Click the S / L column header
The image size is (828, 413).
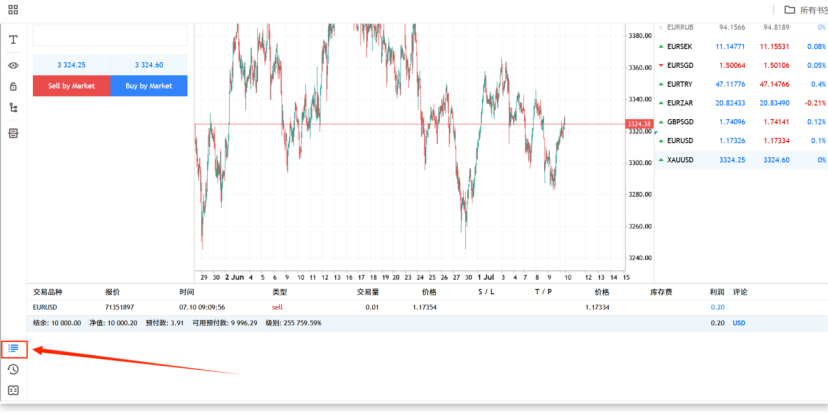point(486,292)
